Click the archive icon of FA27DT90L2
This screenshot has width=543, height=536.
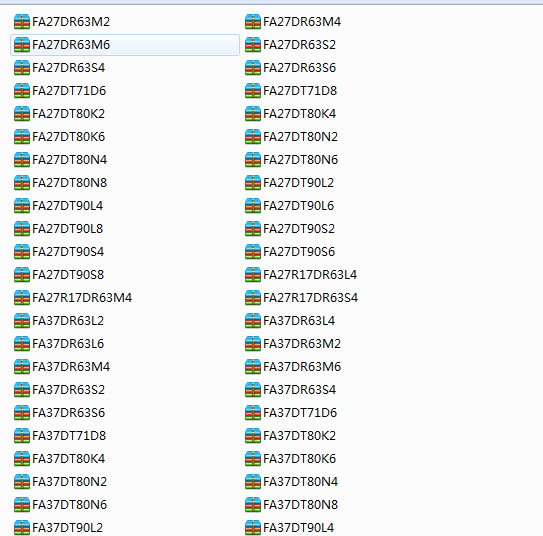(x=253, y=182)
